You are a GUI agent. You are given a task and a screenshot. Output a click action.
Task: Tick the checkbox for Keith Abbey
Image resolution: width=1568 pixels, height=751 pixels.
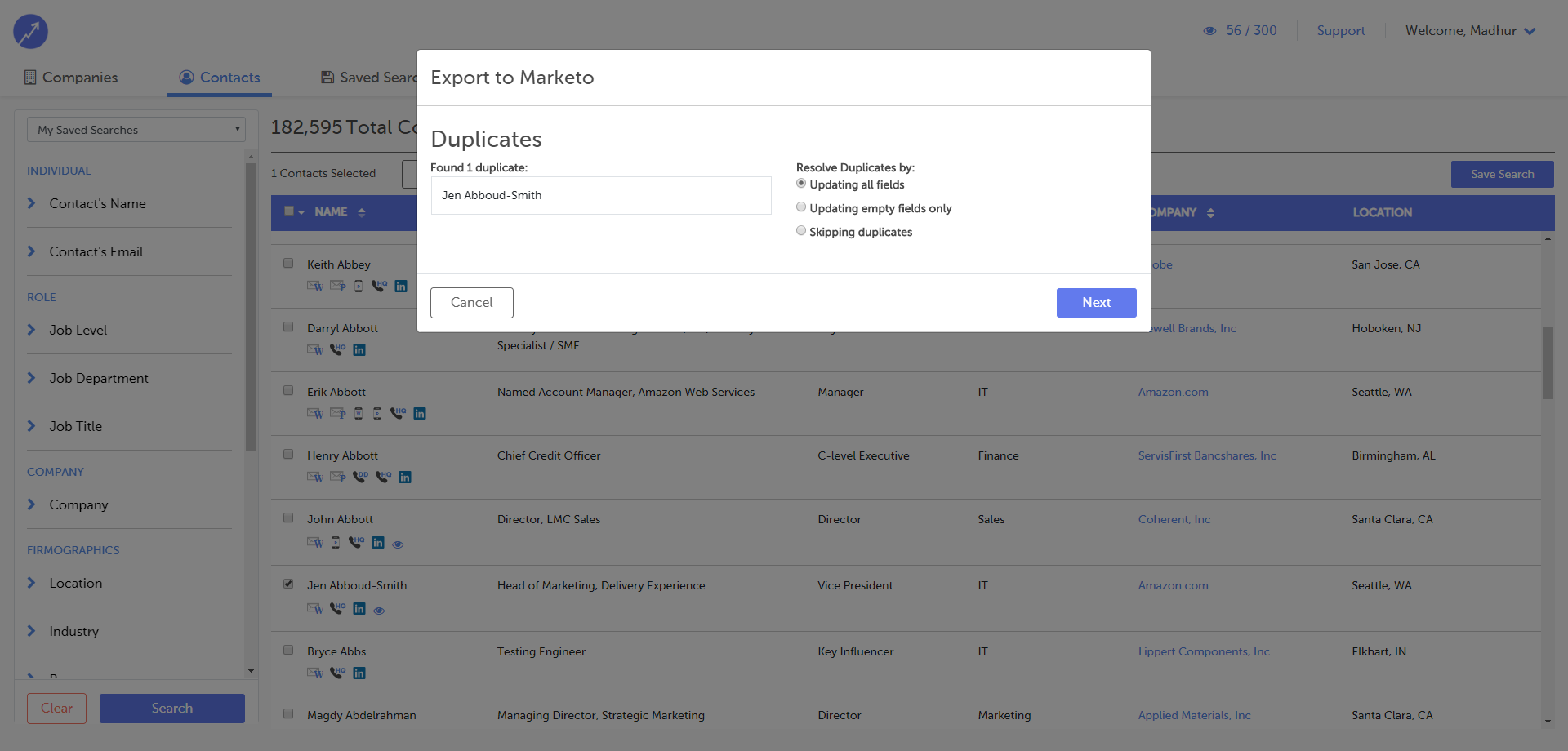pos(288,263)
